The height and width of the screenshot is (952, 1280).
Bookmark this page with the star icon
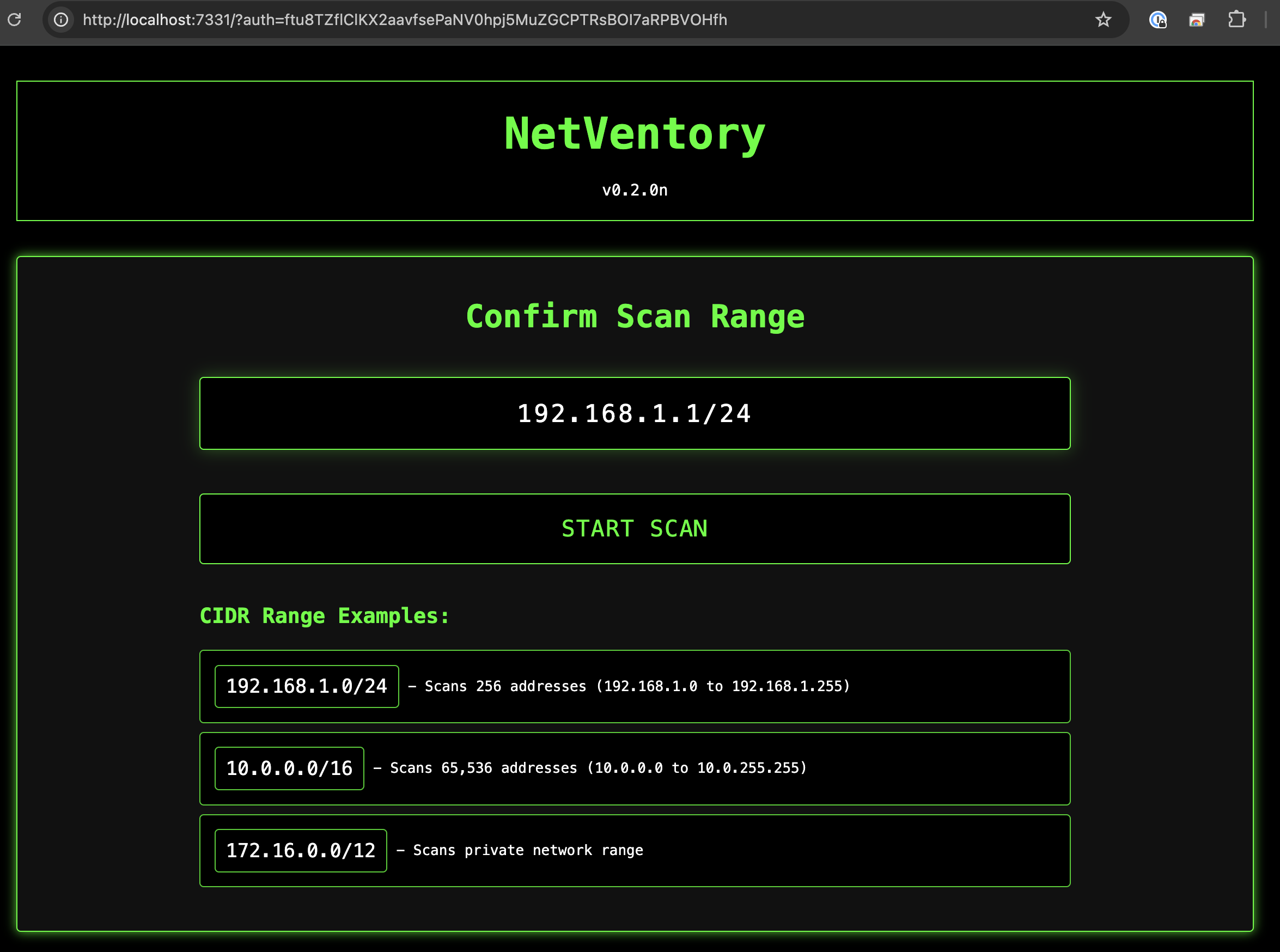pos(1103,20)
